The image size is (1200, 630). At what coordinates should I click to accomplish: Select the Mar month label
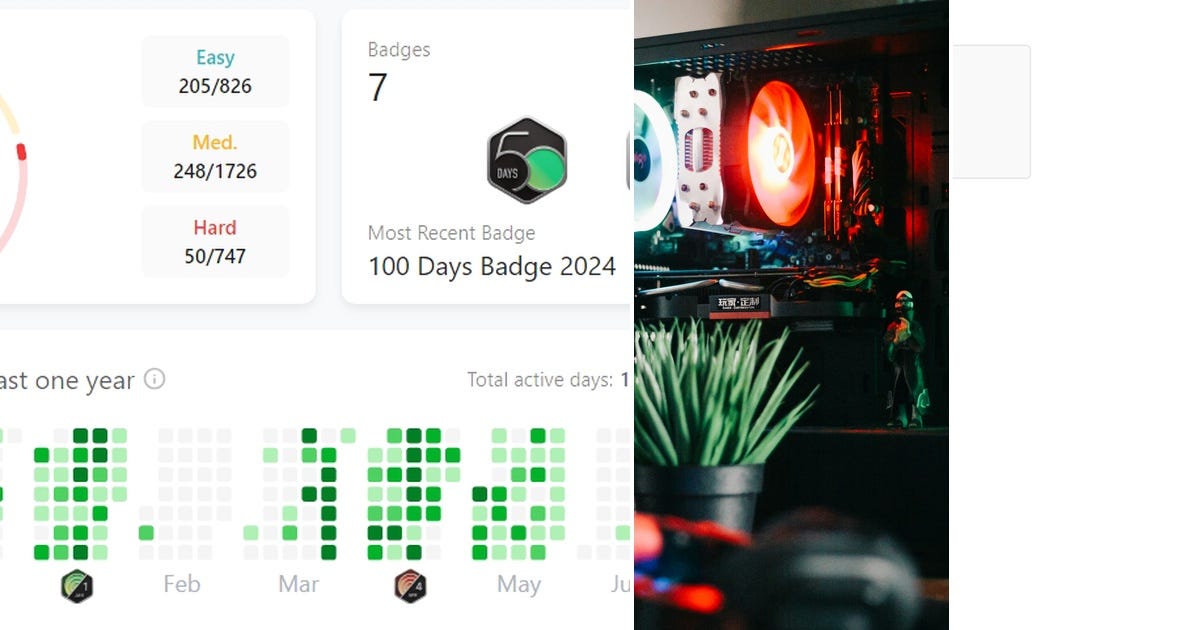point(298,584)
